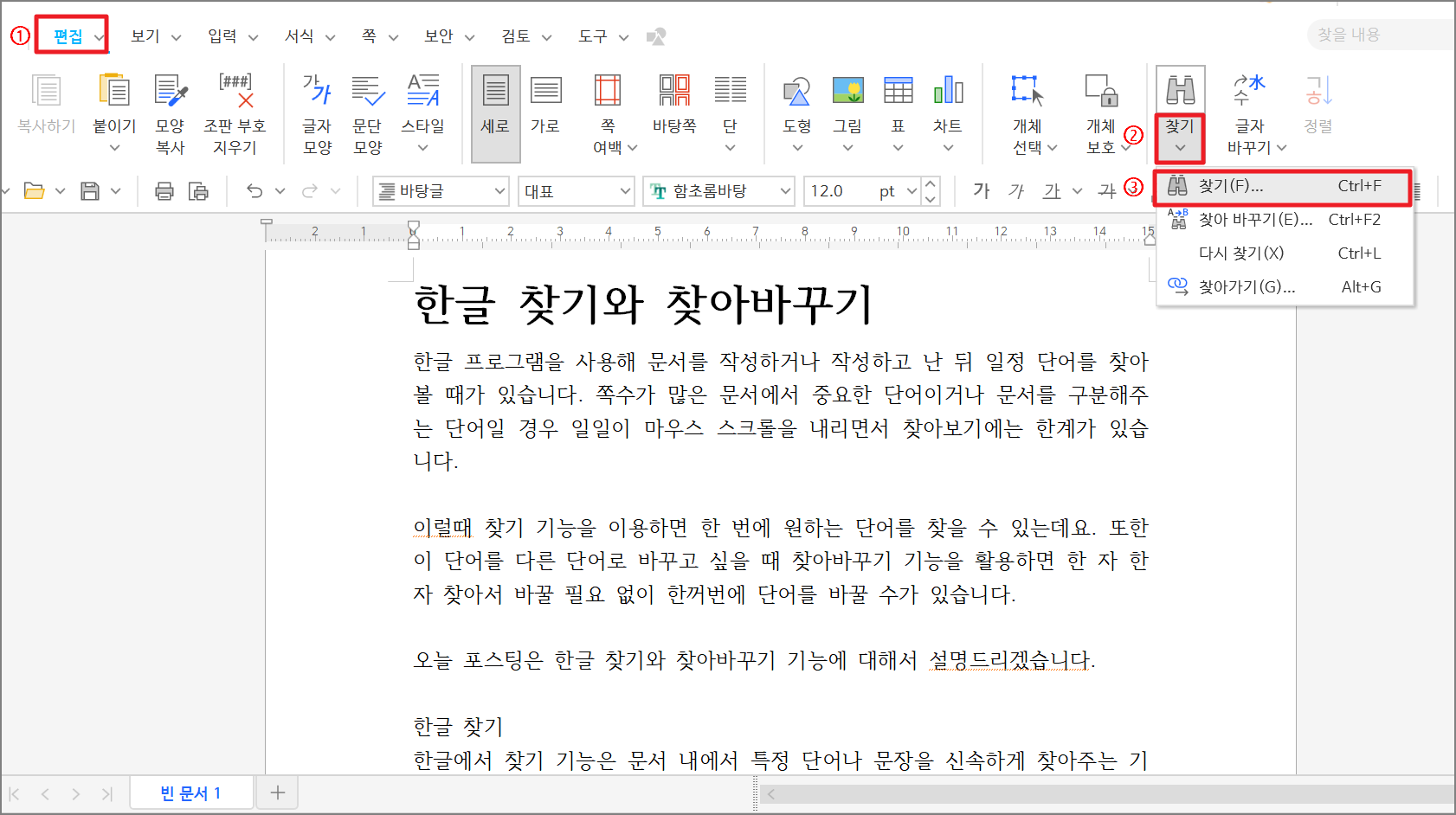The image size is (1456, 815).
Task: Click the 개체 보호 object protect icon
Action: pyautogui.click(x=1101, y=91)
